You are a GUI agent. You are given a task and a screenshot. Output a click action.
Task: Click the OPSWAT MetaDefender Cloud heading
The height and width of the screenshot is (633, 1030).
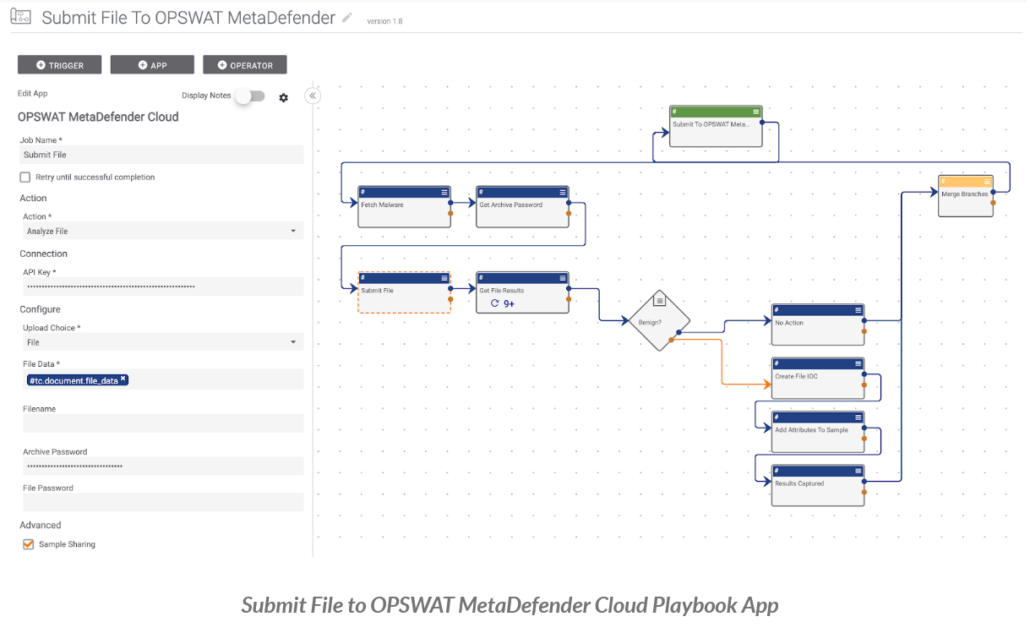(x=98, y=117)
